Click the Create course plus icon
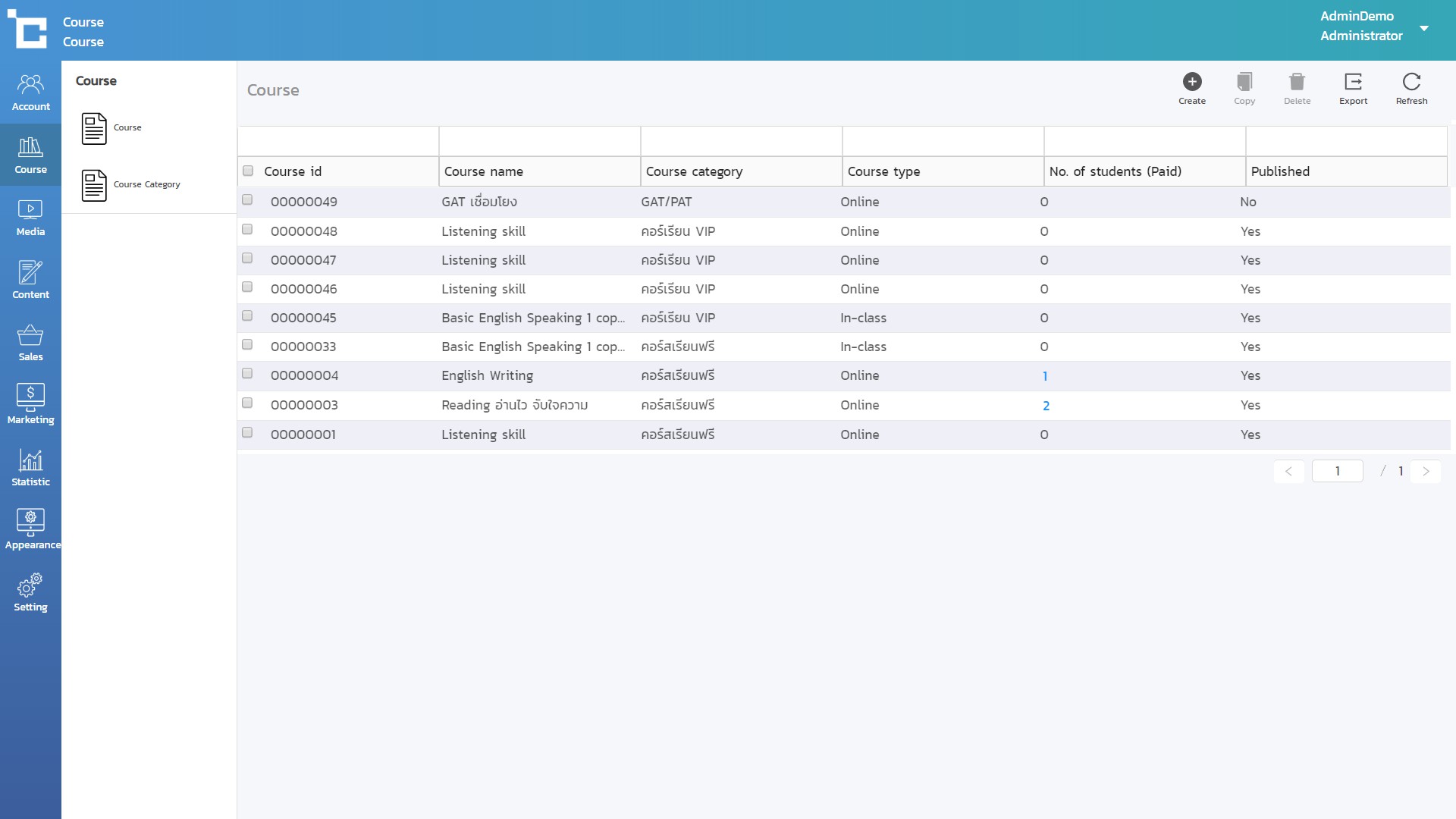This screenshot has width=1456, height=819. click(x=1191, y=82)
